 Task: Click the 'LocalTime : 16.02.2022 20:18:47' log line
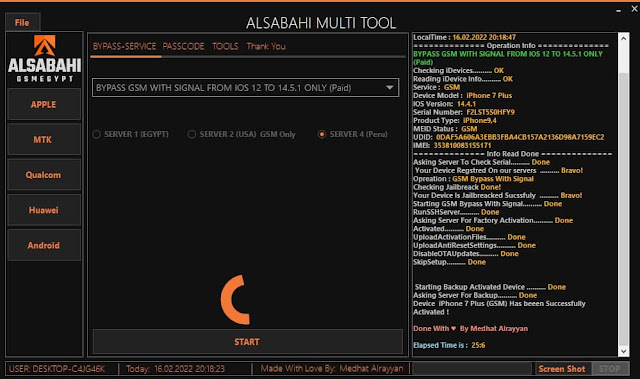click(x=464, y=37)
